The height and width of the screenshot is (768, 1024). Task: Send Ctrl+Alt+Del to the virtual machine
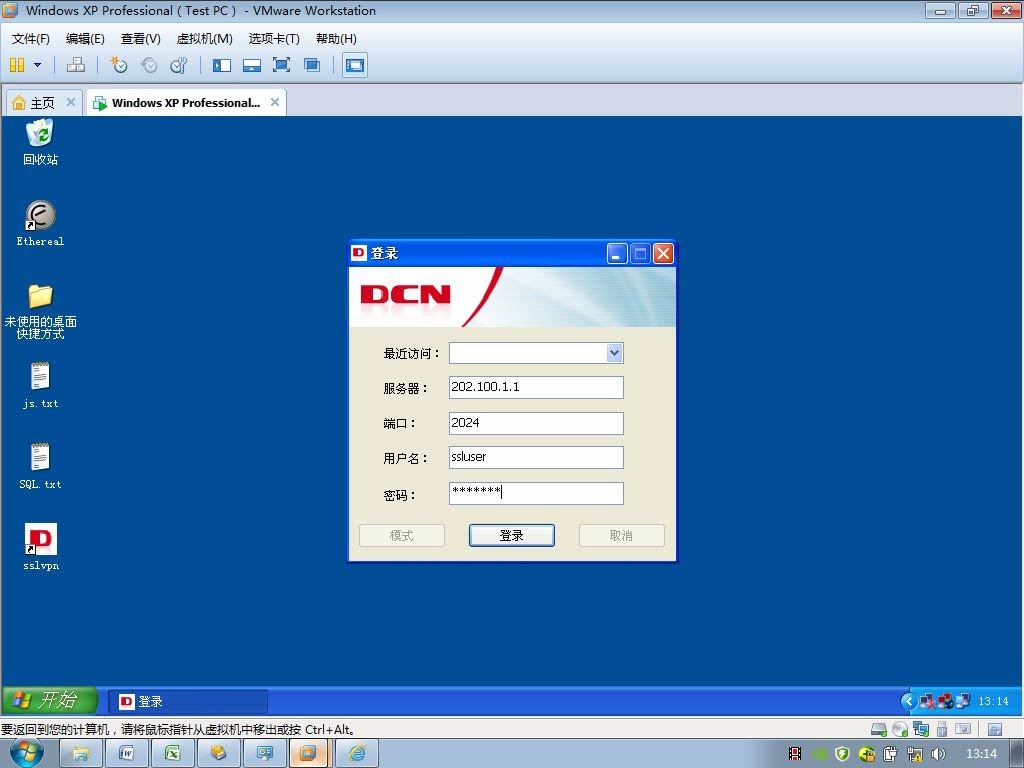tap(76, 65)
